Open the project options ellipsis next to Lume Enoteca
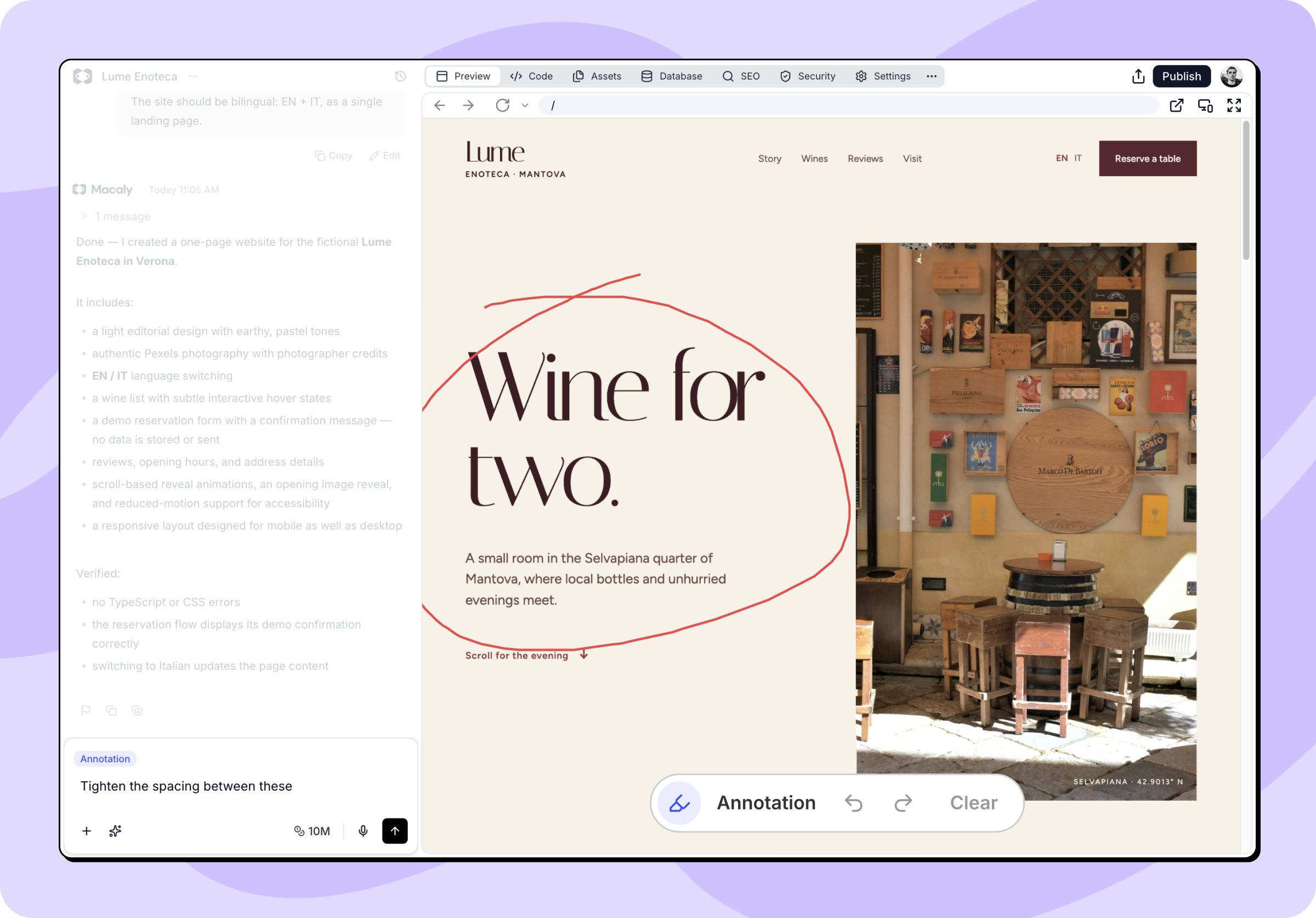The image size is (1316, 918). (194, 76)
